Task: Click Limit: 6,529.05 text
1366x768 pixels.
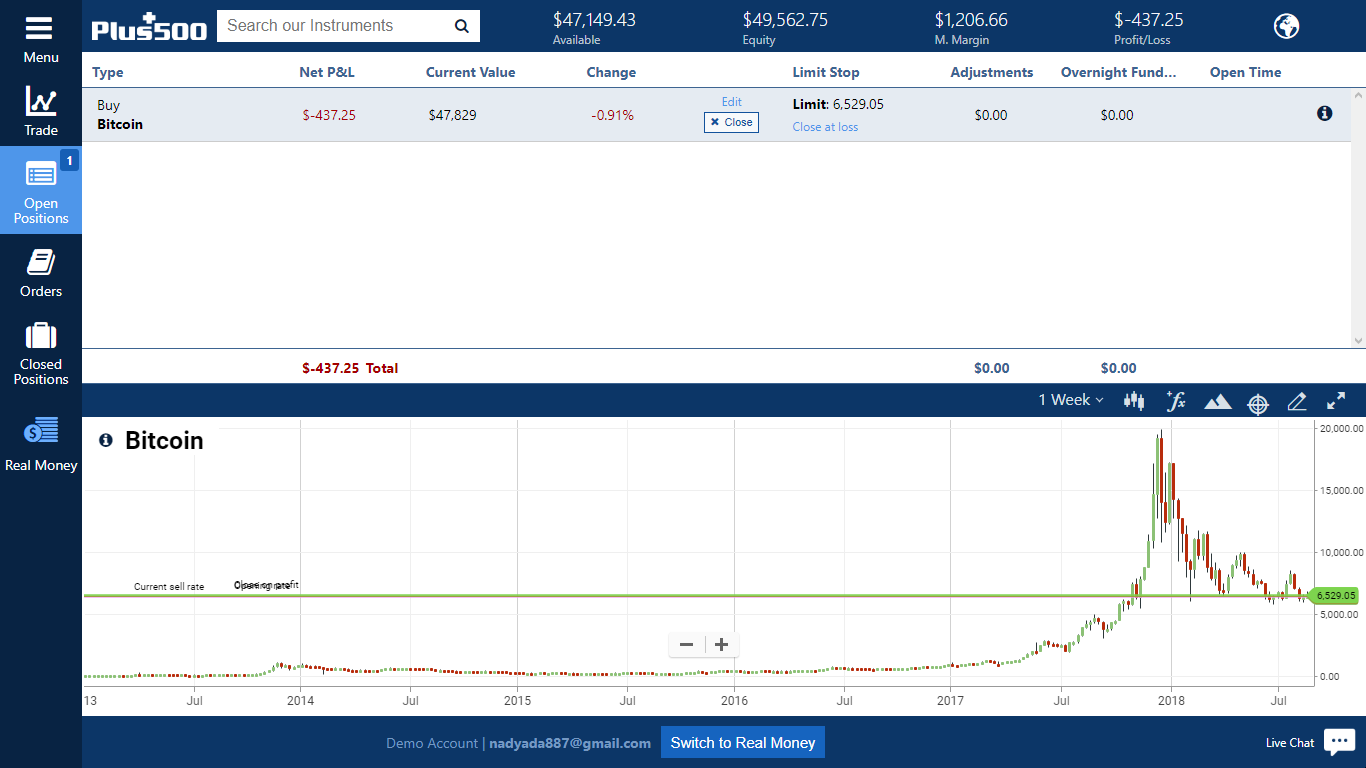Action: click(838, 104)
